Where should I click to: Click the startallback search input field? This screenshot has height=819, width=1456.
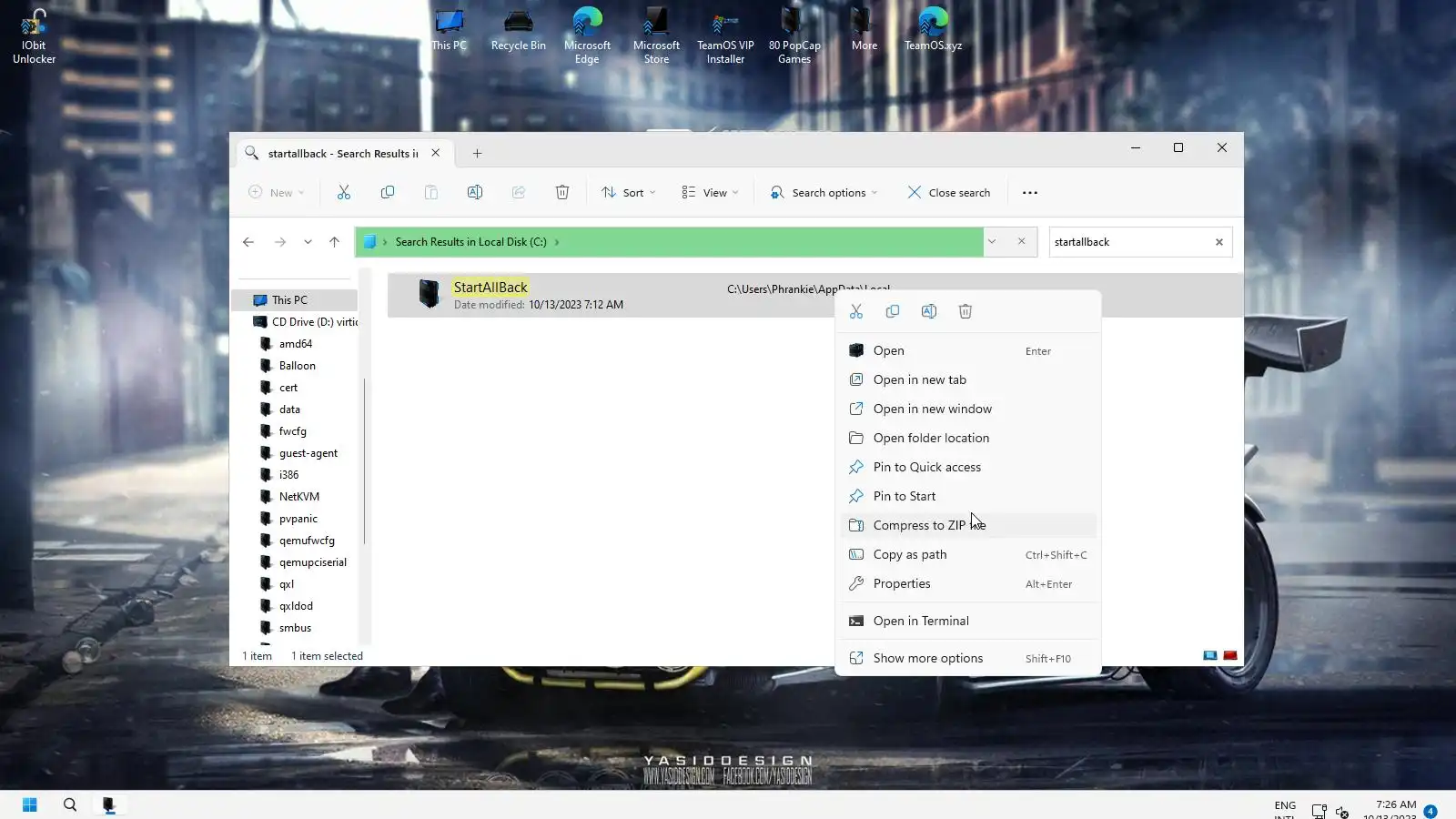[1130, 242]
